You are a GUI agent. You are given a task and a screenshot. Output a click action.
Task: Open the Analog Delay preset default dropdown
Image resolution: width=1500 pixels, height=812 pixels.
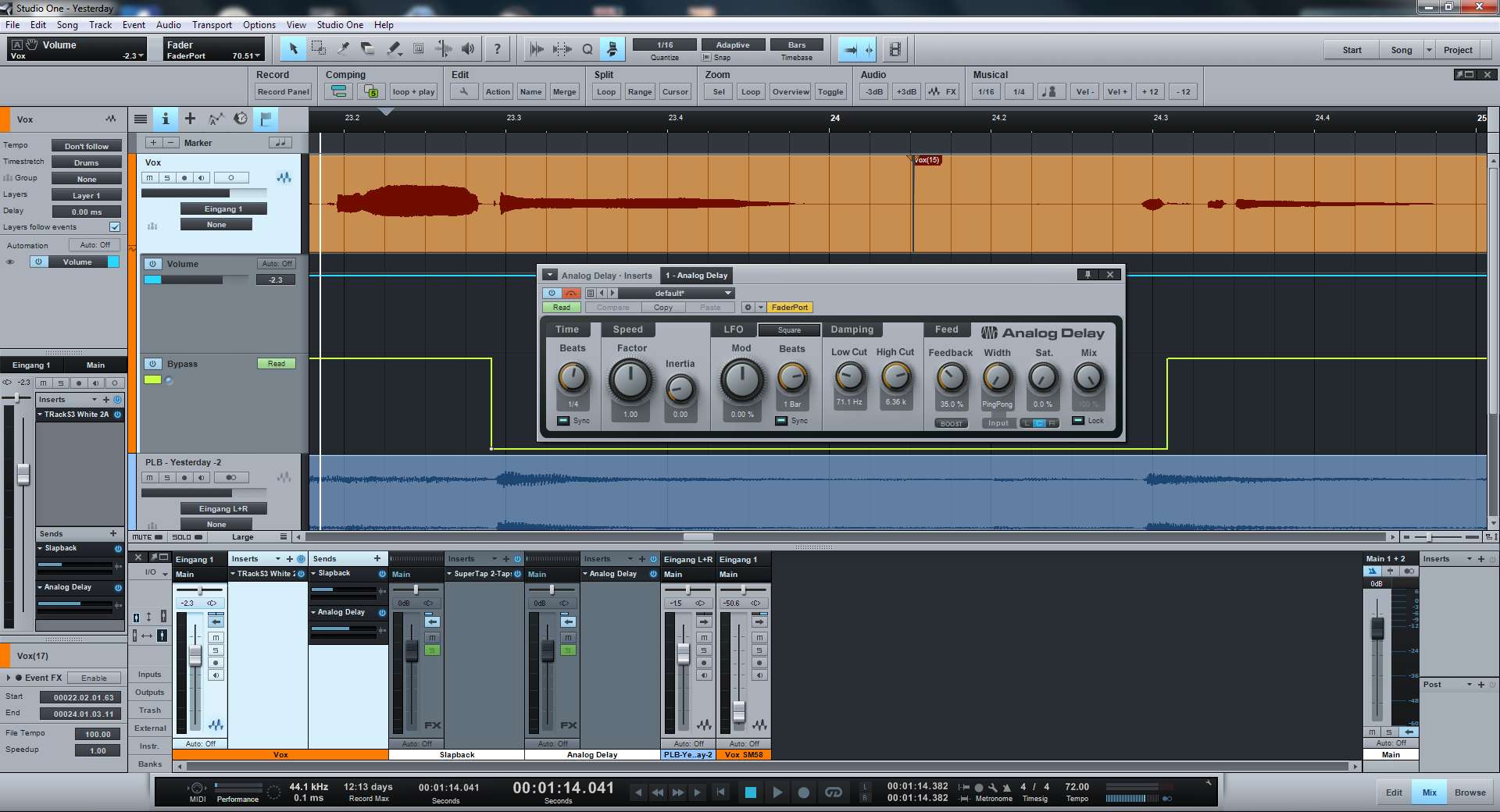click(677, 293)
